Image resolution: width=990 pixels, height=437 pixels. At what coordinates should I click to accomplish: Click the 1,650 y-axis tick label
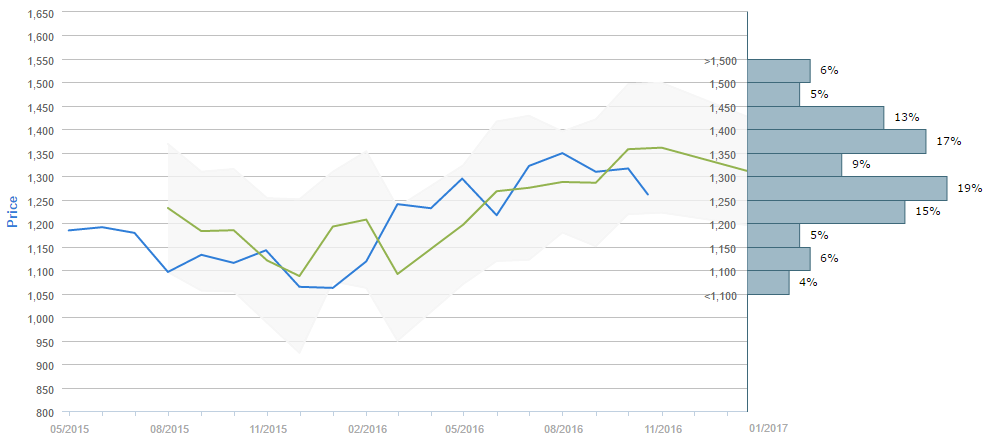[x=39, y=13]
